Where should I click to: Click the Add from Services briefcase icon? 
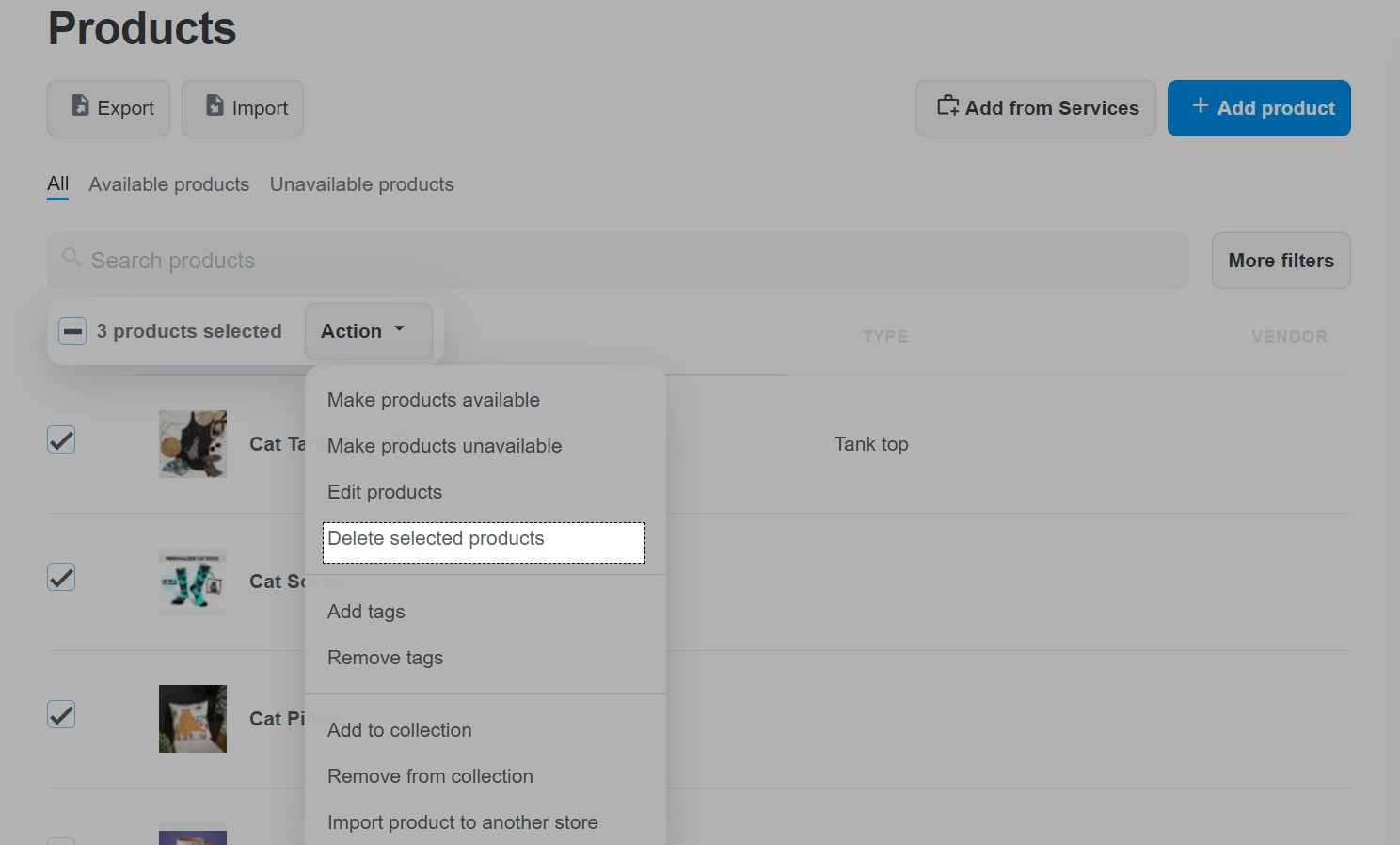tap(949, 107)
